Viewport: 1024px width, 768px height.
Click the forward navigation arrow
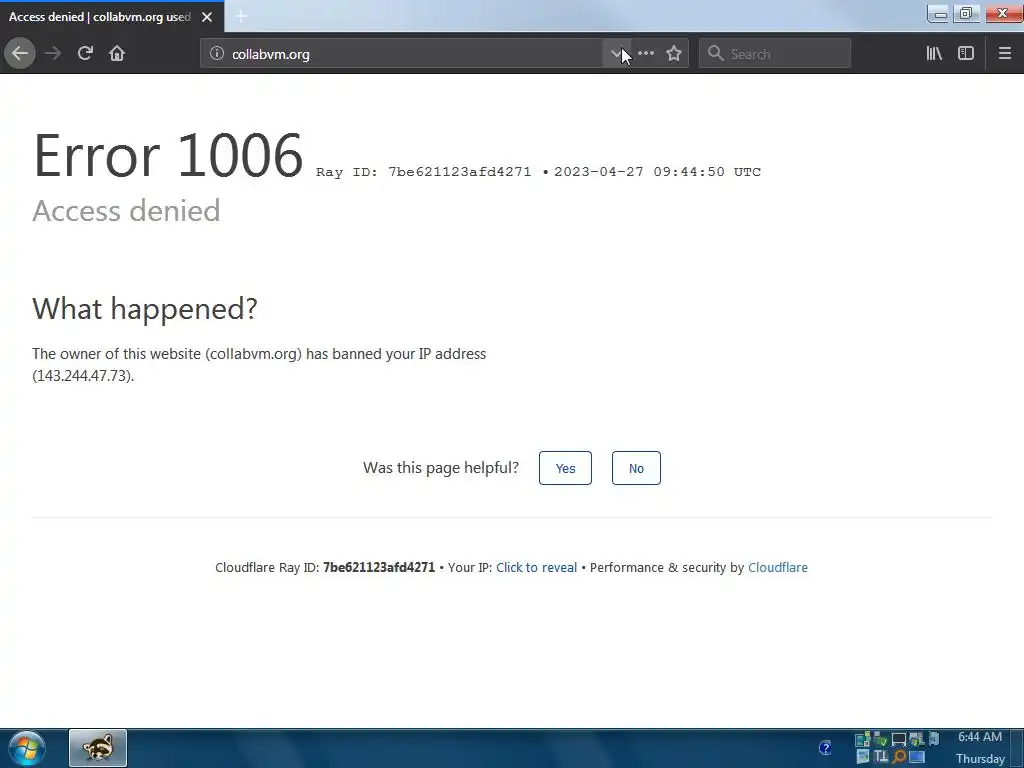[53, 54]
